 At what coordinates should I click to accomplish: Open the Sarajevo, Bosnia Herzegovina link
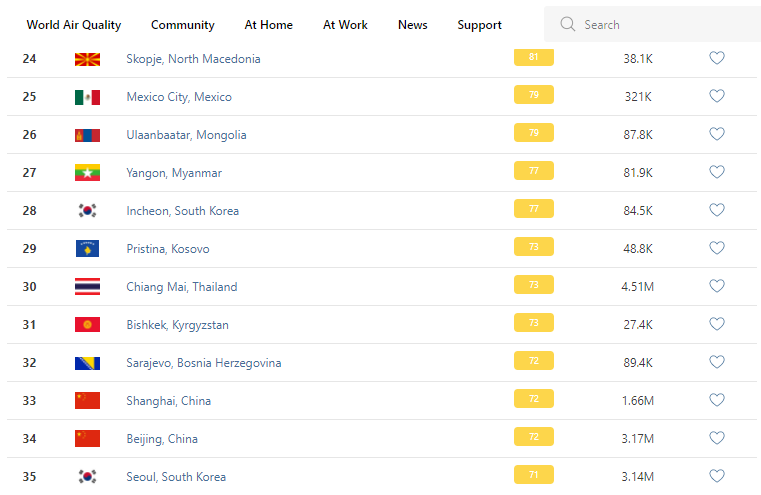click(x=203, y=363)
